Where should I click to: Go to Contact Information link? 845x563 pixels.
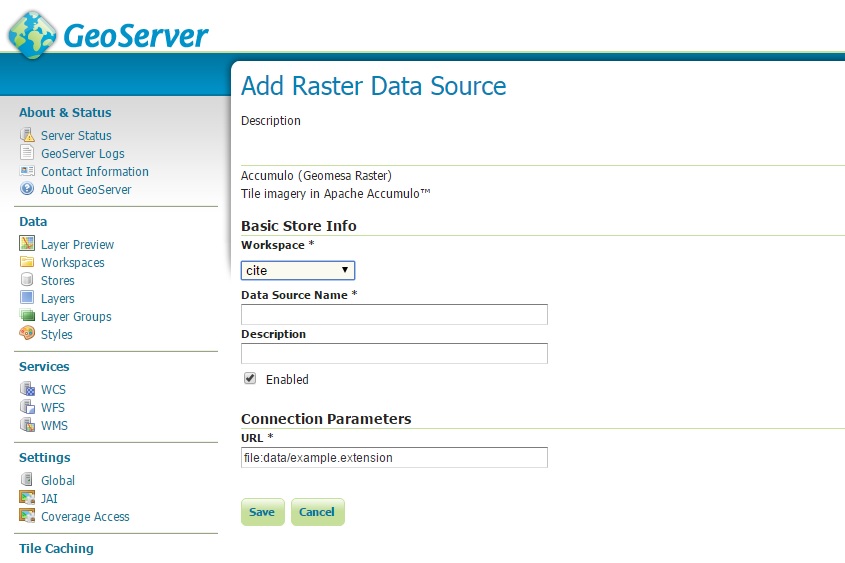95,171
